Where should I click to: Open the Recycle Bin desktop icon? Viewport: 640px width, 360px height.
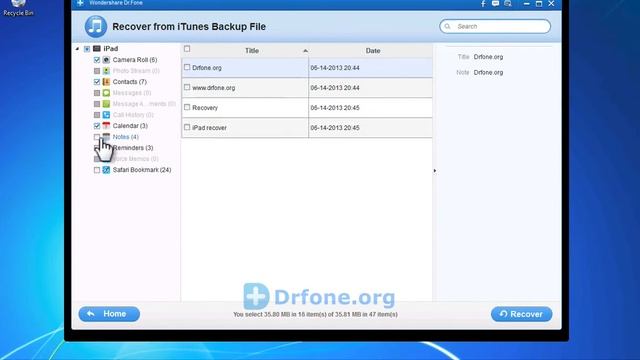tap(18, 8)
